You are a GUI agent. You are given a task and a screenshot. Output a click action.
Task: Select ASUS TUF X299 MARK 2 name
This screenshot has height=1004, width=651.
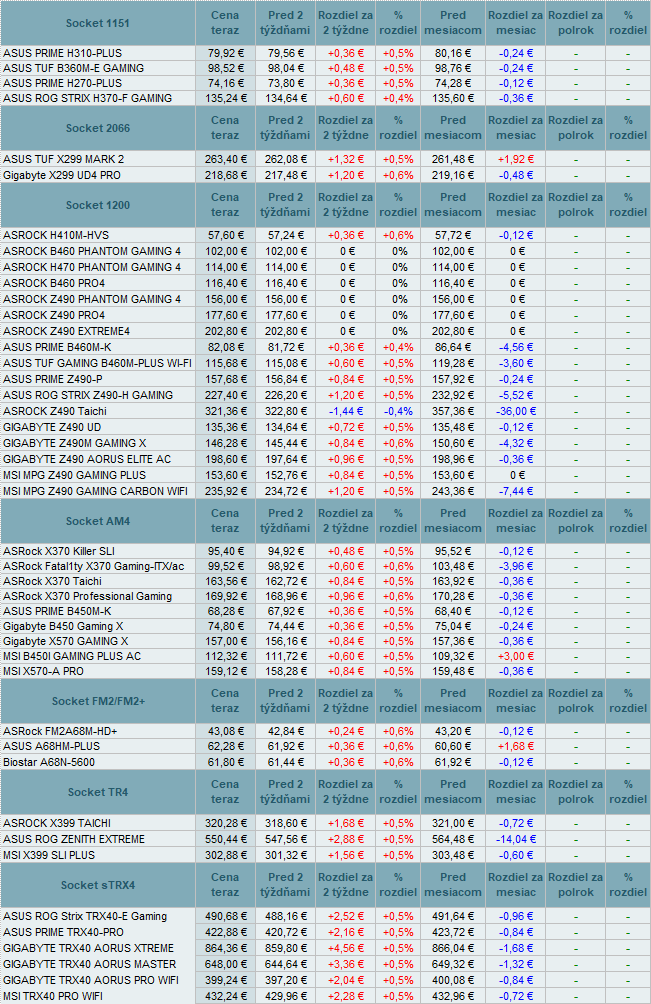(63, 159)
